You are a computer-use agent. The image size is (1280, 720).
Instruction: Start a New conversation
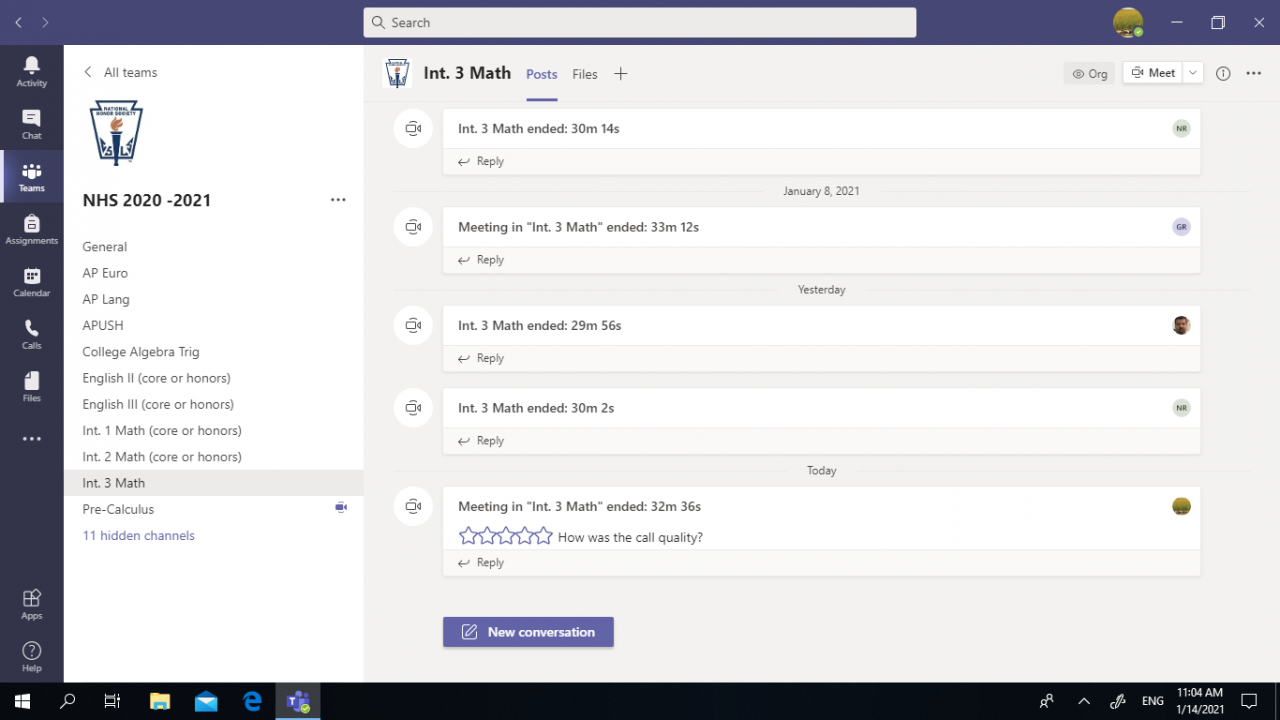click(x=528, y=632)
